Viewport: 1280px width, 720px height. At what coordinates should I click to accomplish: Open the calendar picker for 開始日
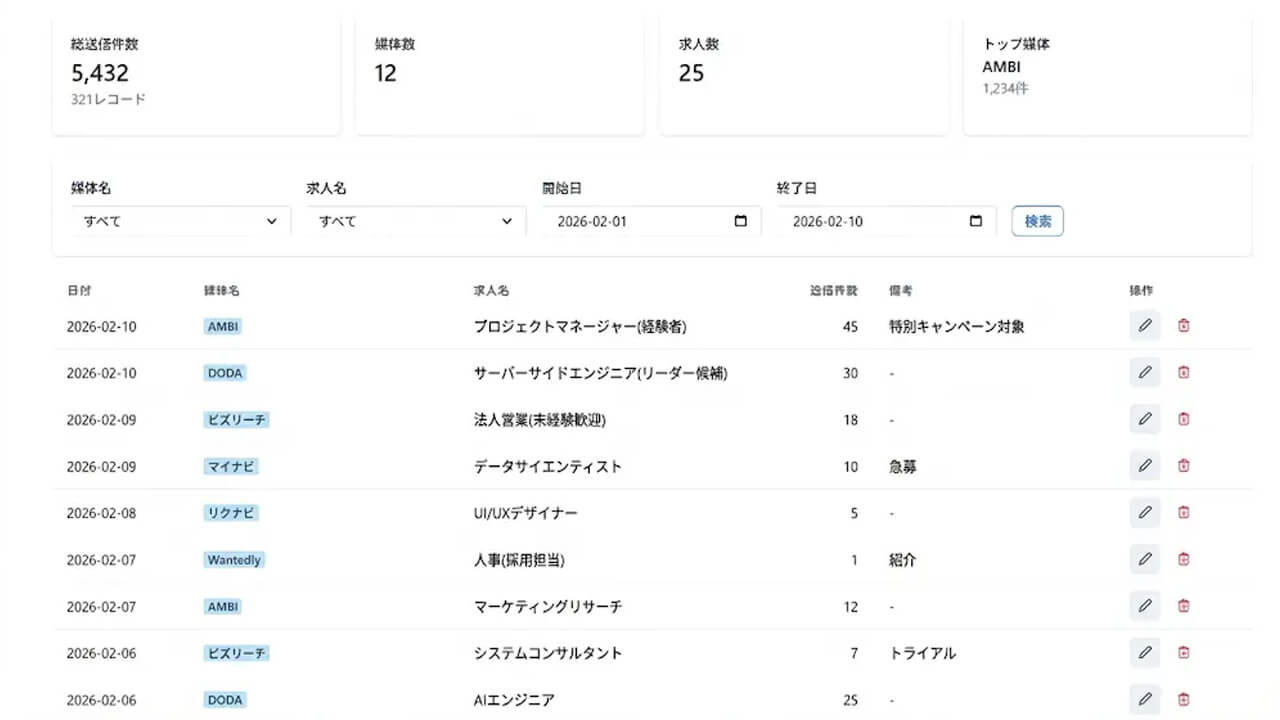tap(740, 221)
